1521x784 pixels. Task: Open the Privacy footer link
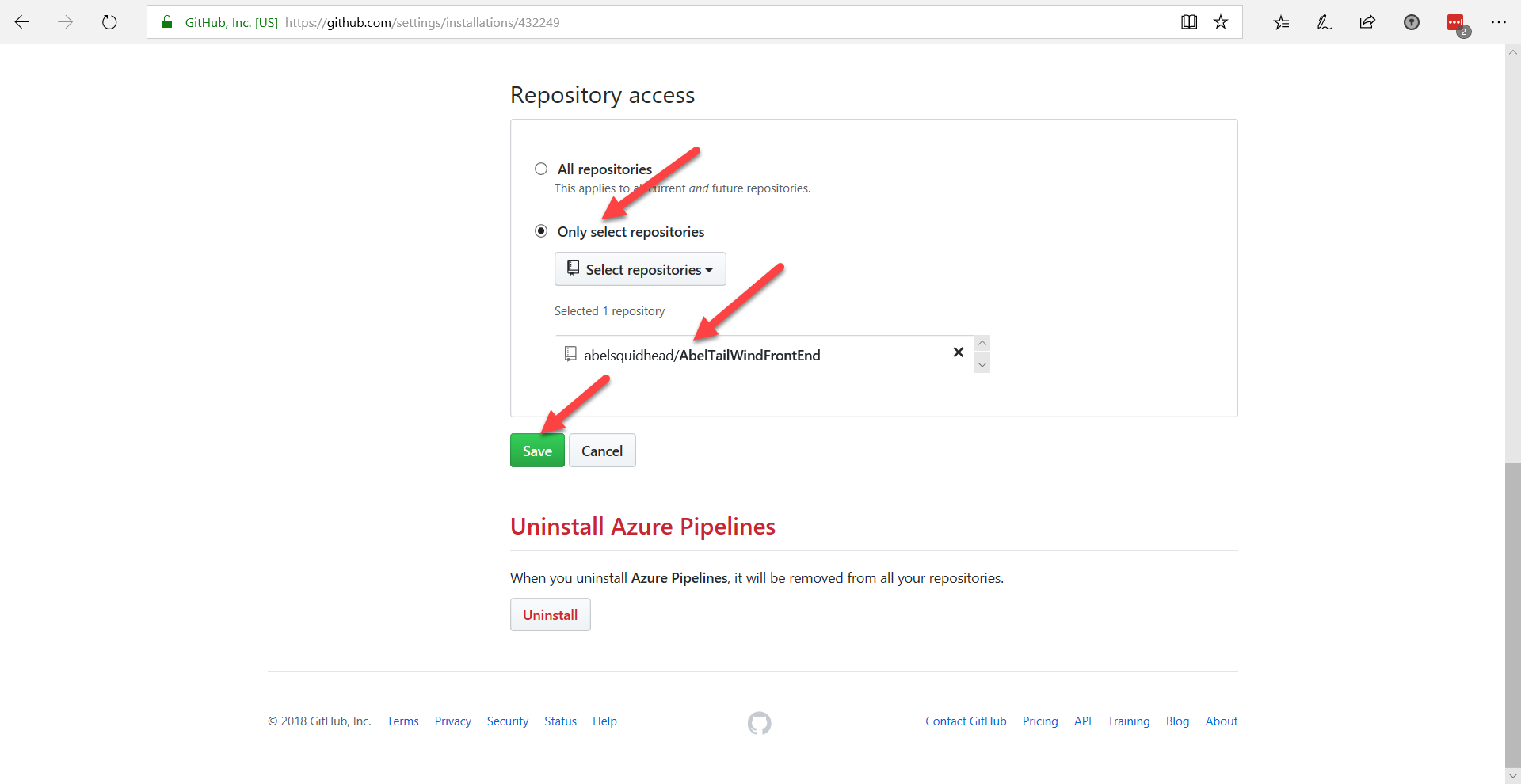pyautogui.click(x=453, y=721)
